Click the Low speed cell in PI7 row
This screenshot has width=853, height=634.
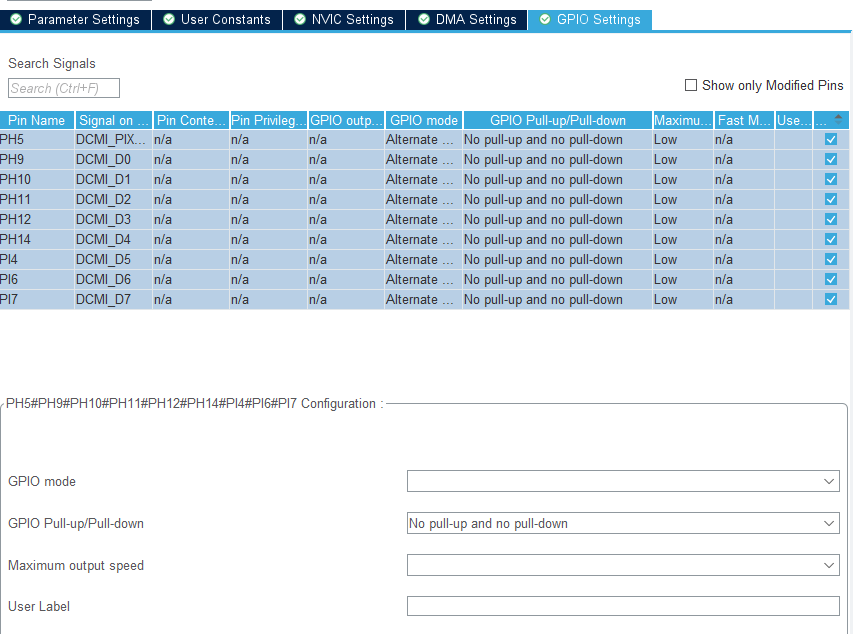point(683,299)
